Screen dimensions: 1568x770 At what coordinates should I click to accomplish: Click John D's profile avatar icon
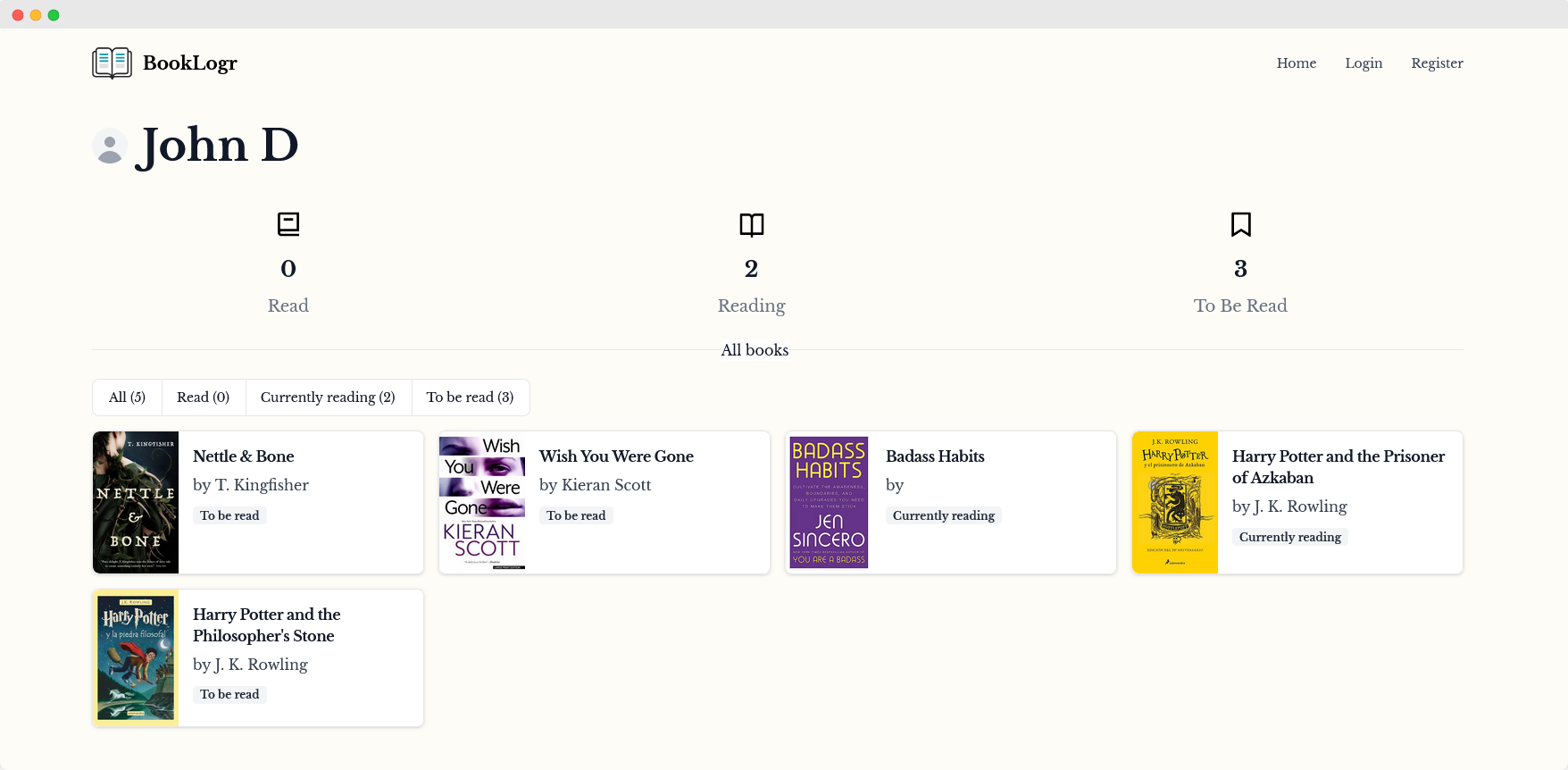click(110, 146)
